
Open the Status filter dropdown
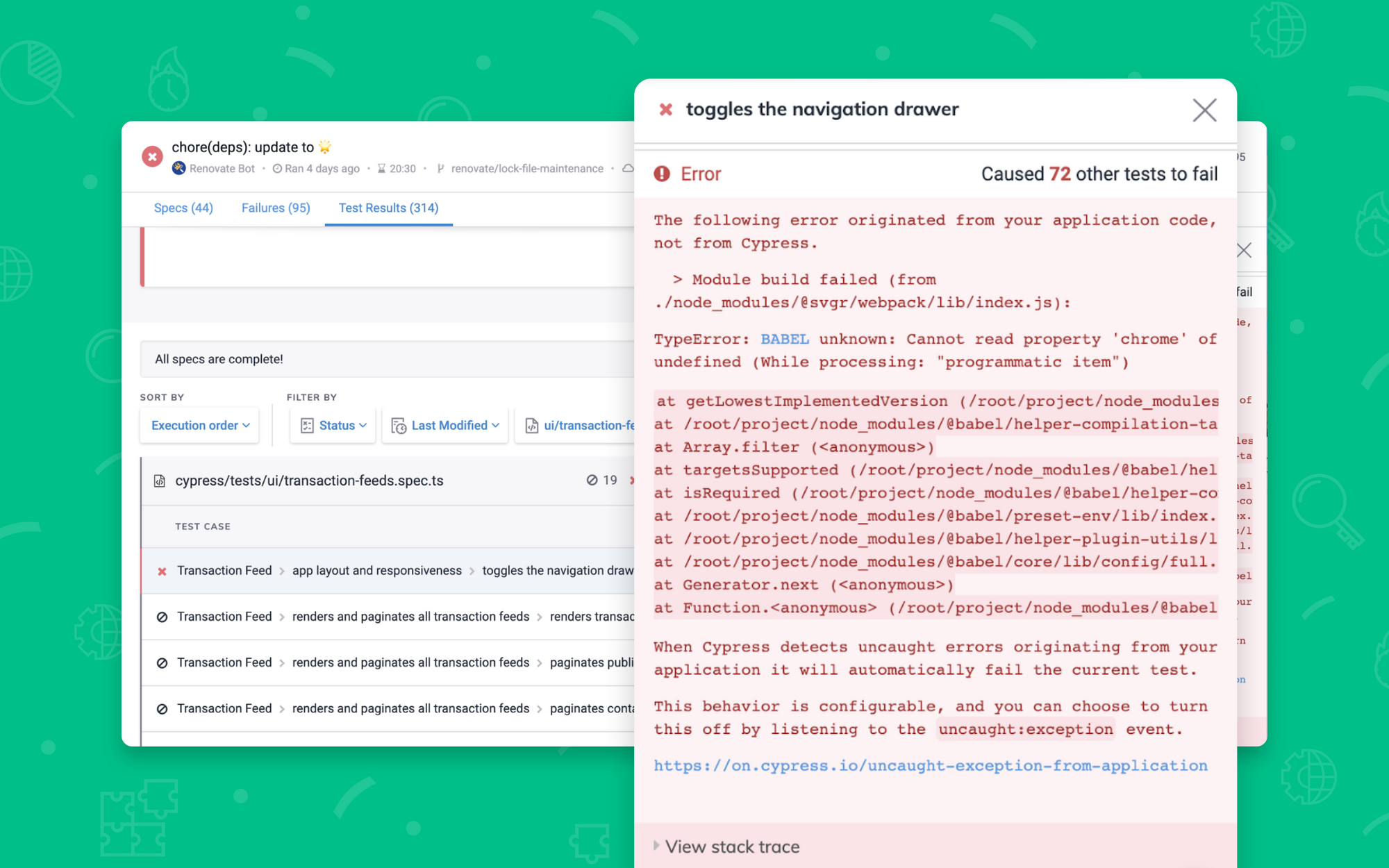[333, 425]
